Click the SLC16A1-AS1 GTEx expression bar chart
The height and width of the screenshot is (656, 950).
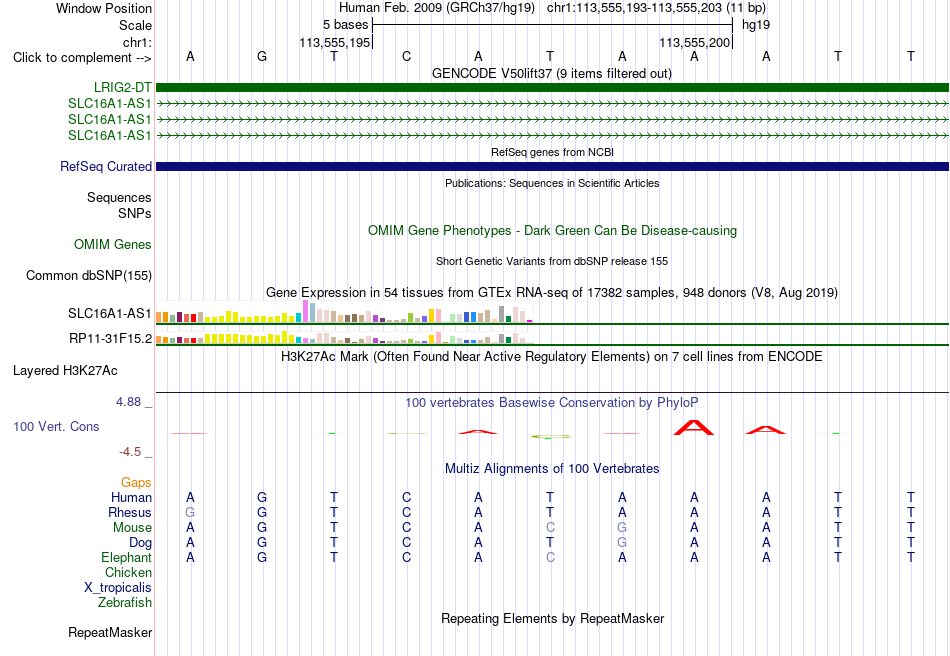[x=344, y=311]
